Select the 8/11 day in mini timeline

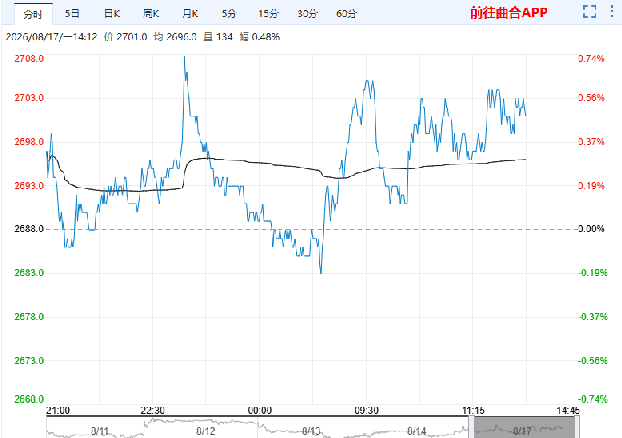tap(100, 431)
